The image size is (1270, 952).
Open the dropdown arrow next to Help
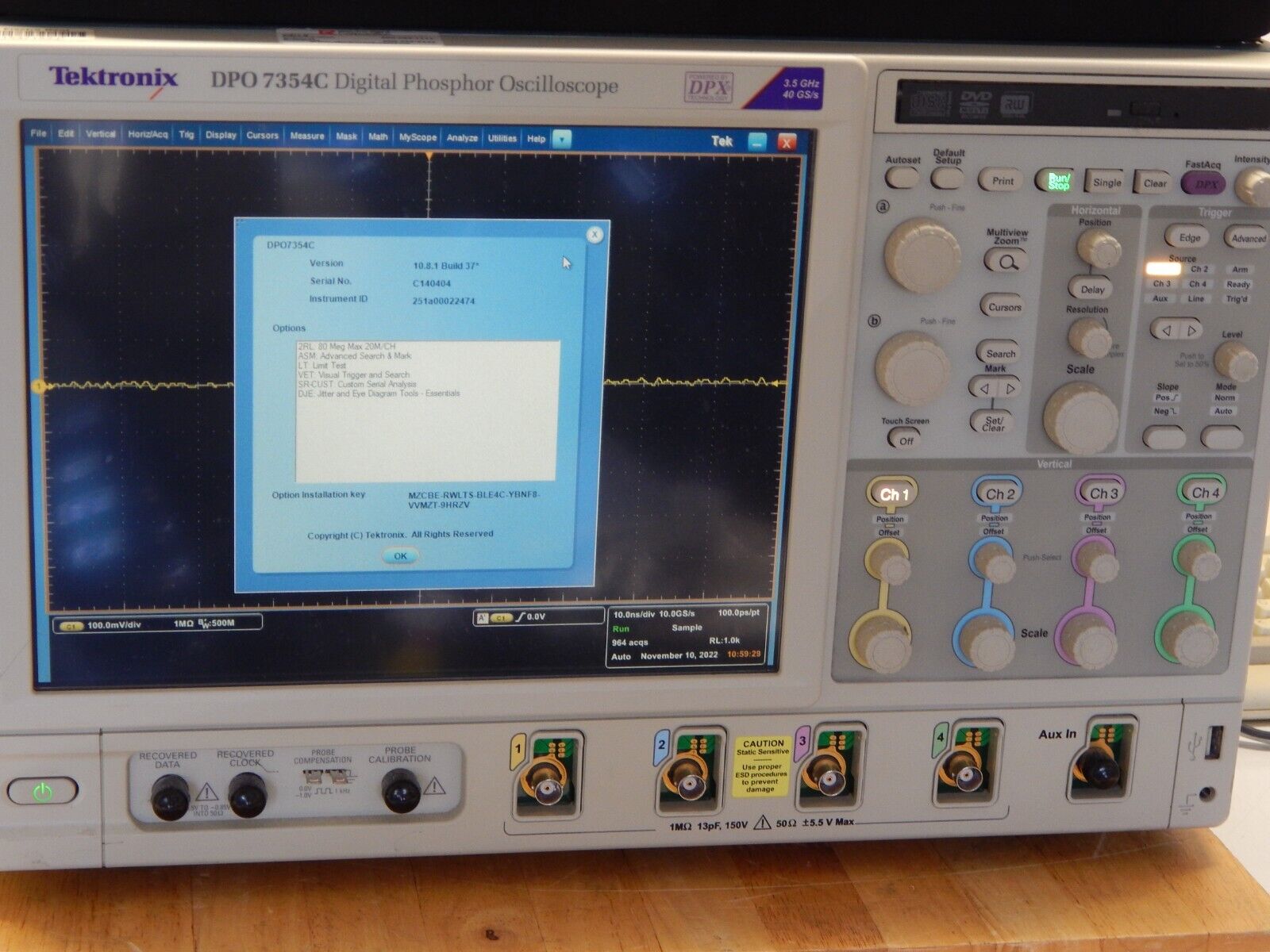click(560, 138)
